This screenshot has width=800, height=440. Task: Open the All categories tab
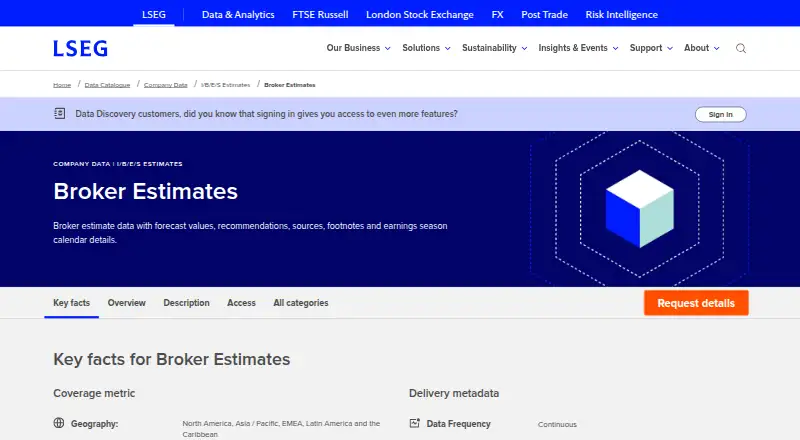coord(301,303)
